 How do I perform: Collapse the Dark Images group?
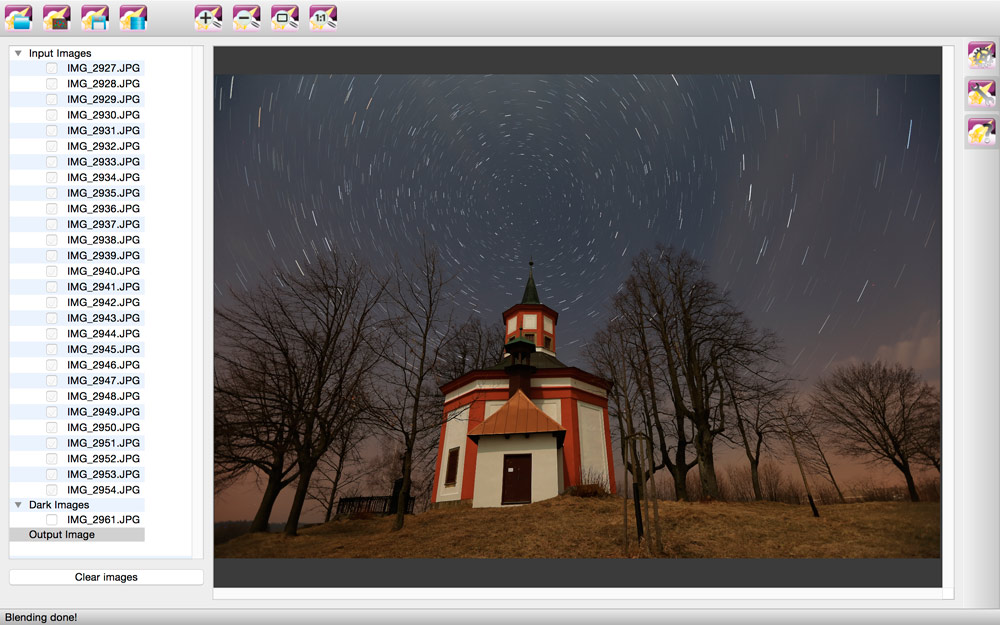point(18,505)
